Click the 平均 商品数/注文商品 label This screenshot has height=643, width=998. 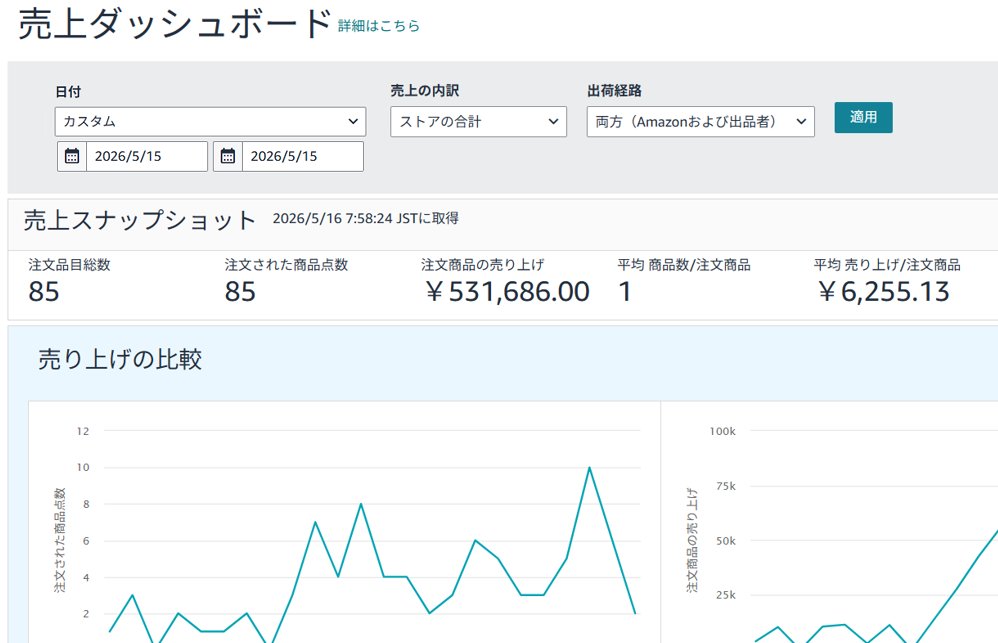click(x=684, y=265)
